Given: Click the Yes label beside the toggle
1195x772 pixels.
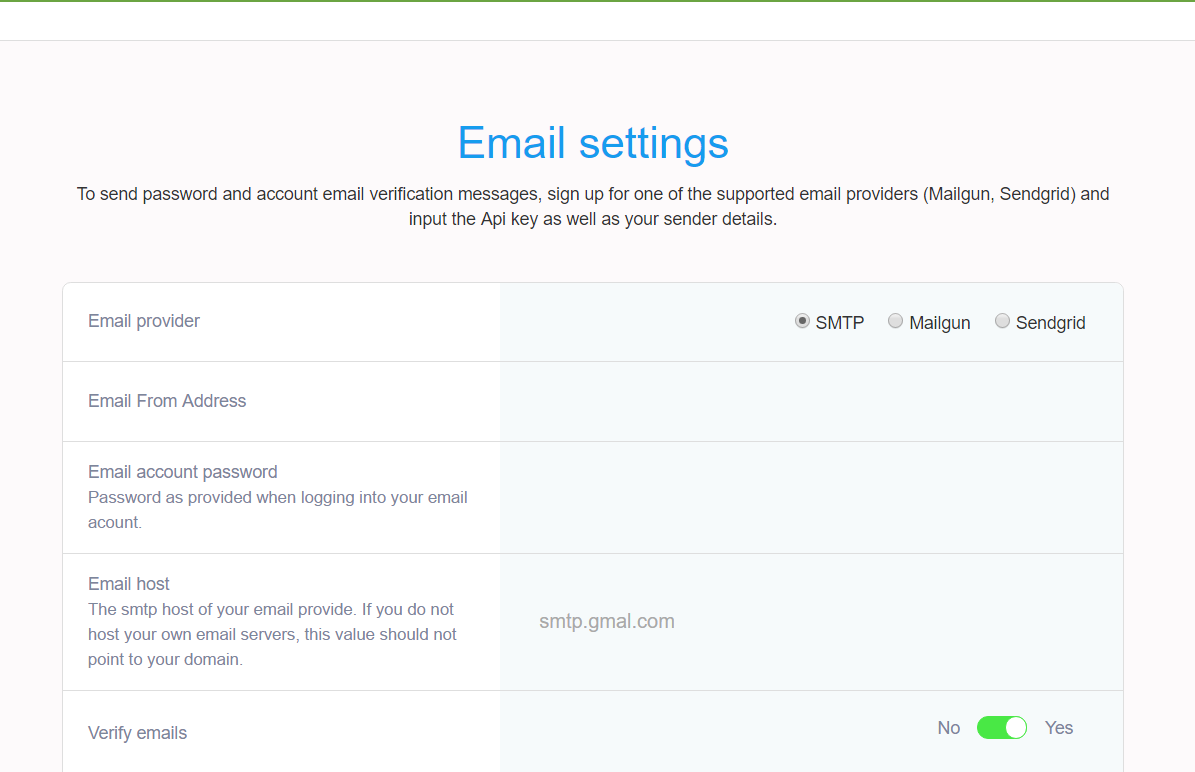Looking at the screenshot, I should coord(1059,728).
